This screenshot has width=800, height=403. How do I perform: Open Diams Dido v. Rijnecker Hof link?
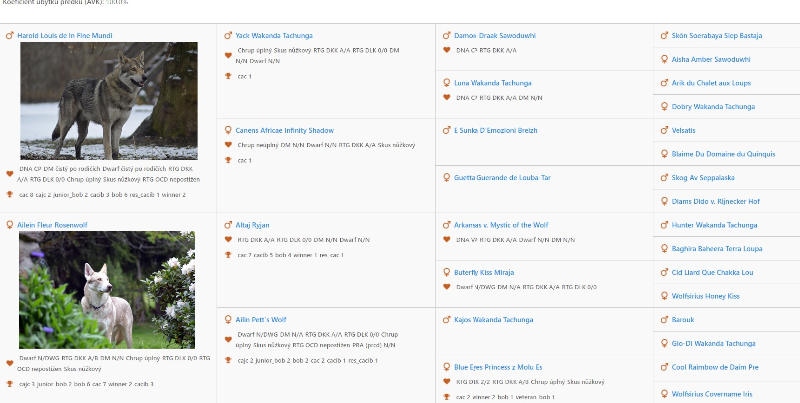coord(716,202)
